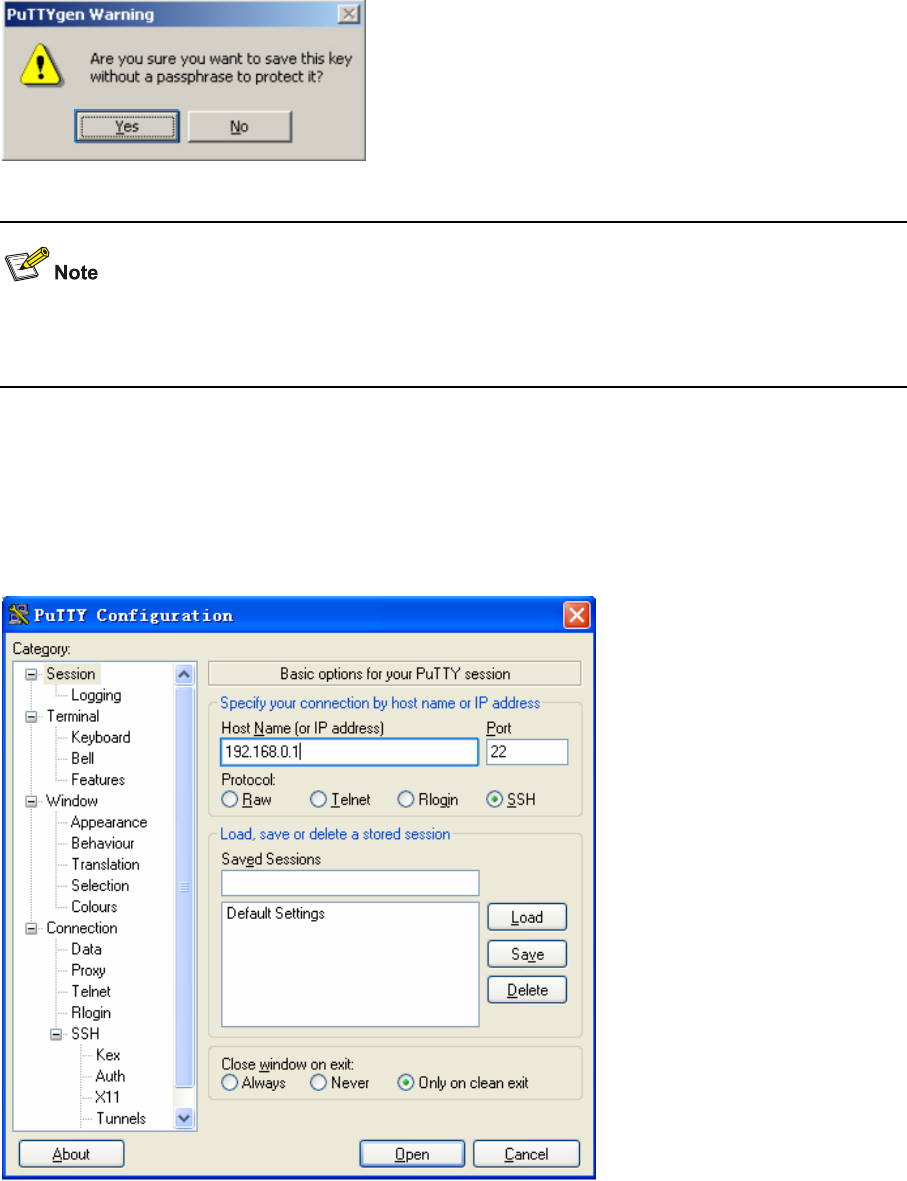
Task: Collapse the Terminal tree node
Action: [x=32, y=716]
